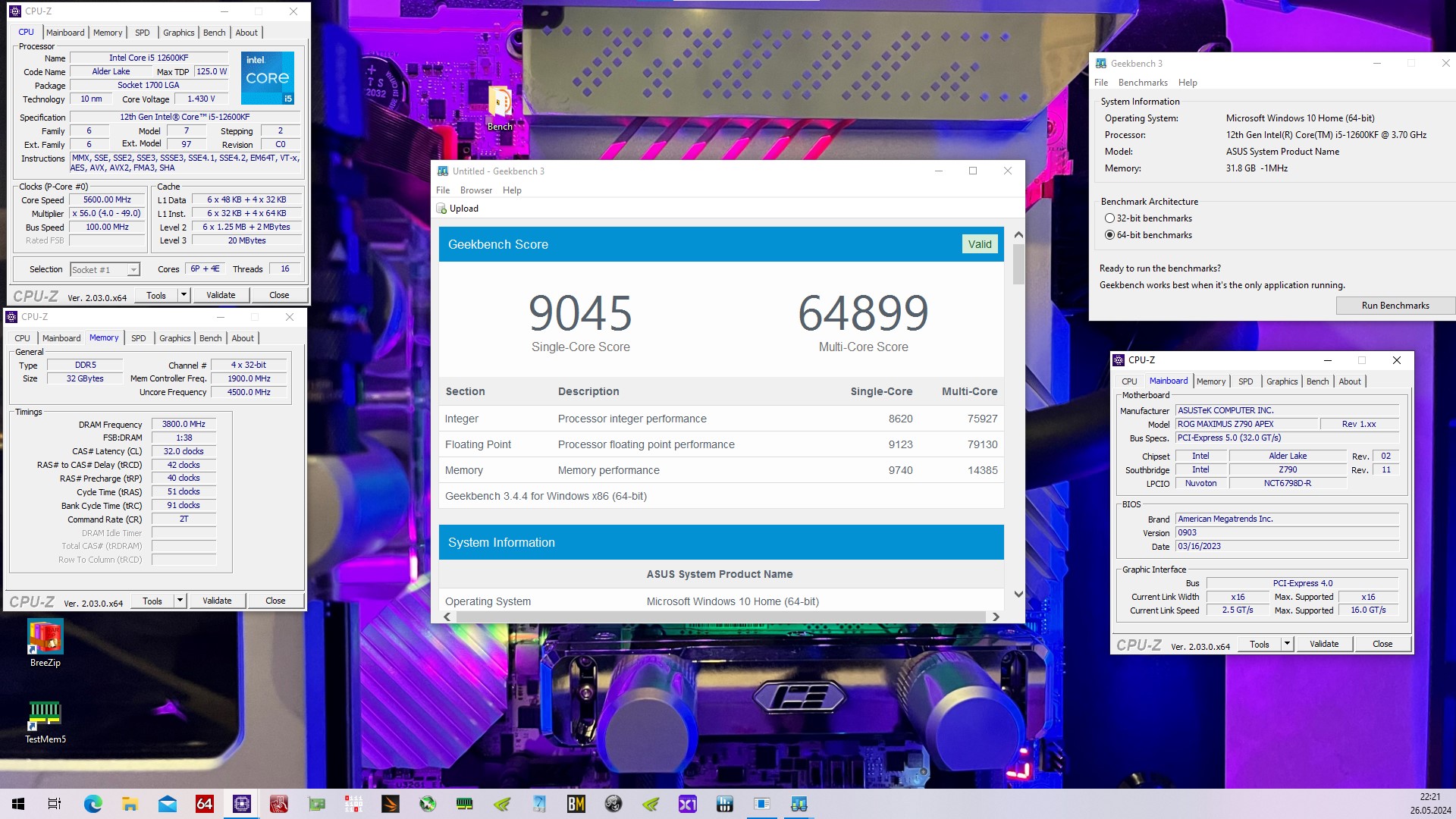Open the Windows Start menu
1456x819 pixels.
click(x=18, y=804)
